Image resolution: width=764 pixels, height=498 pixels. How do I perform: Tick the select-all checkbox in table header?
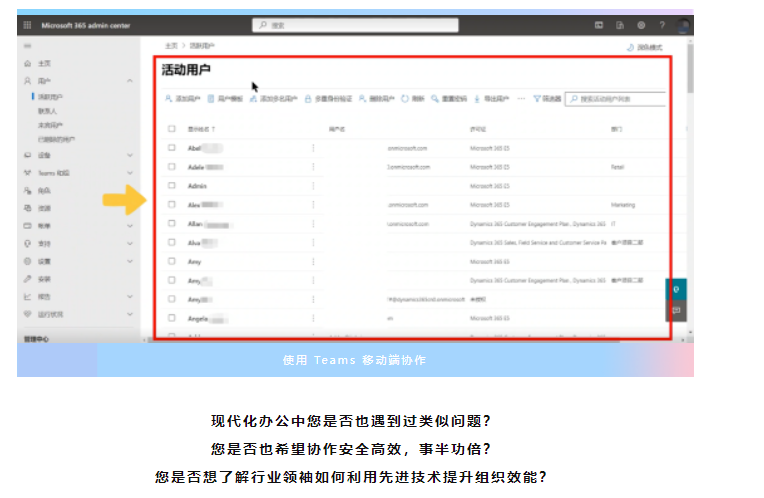pos(172,129)
